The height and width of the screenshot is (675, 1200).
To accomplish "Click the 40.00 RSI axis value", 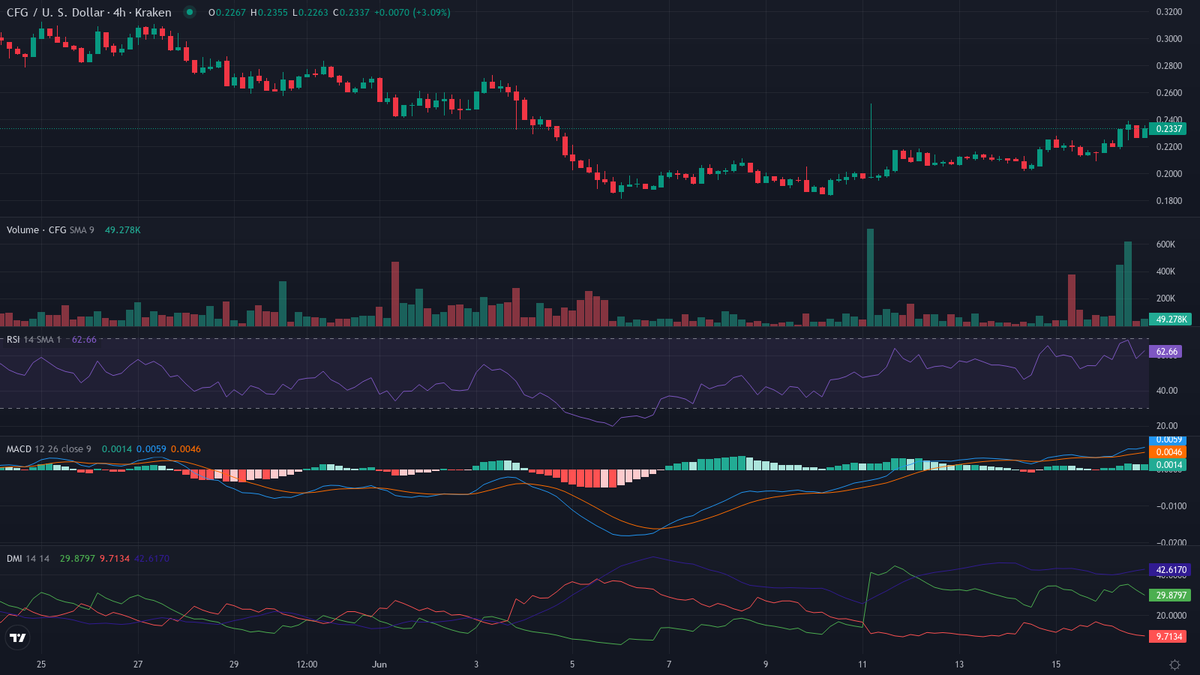I will pos(1166,391).
